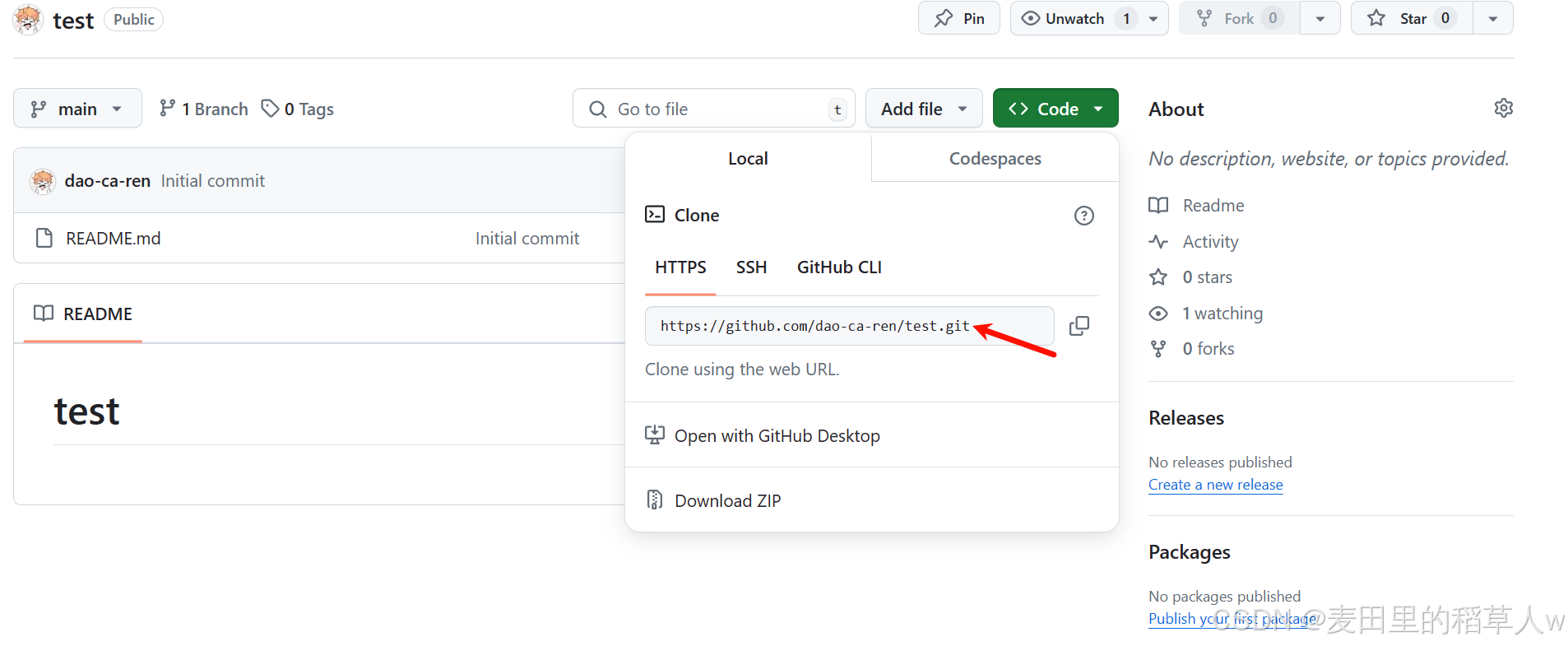
Task: Click the Clone help question-mark icon
Action: (1084, 216)
